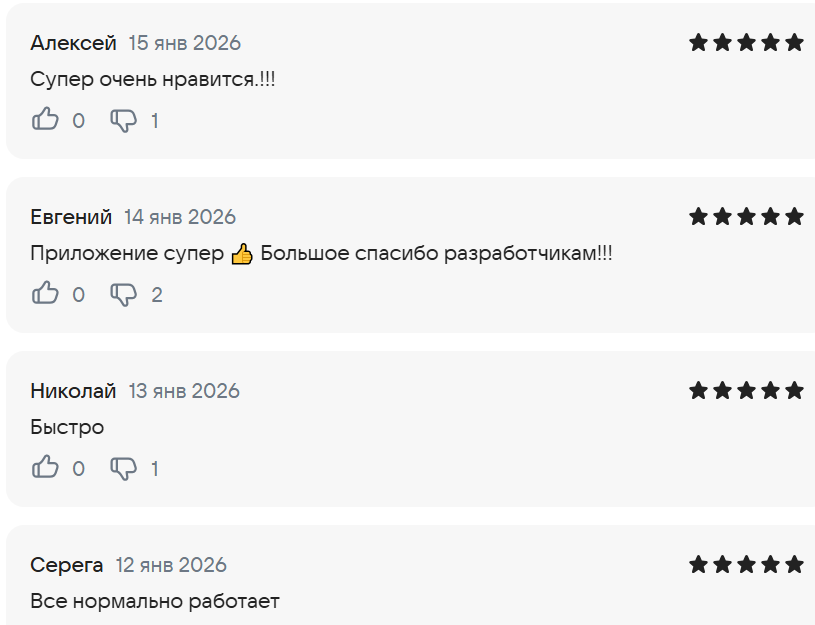Screen dimensions: 815x625
Task: Like Алексей's review with thumbs up
Action: 46,120
